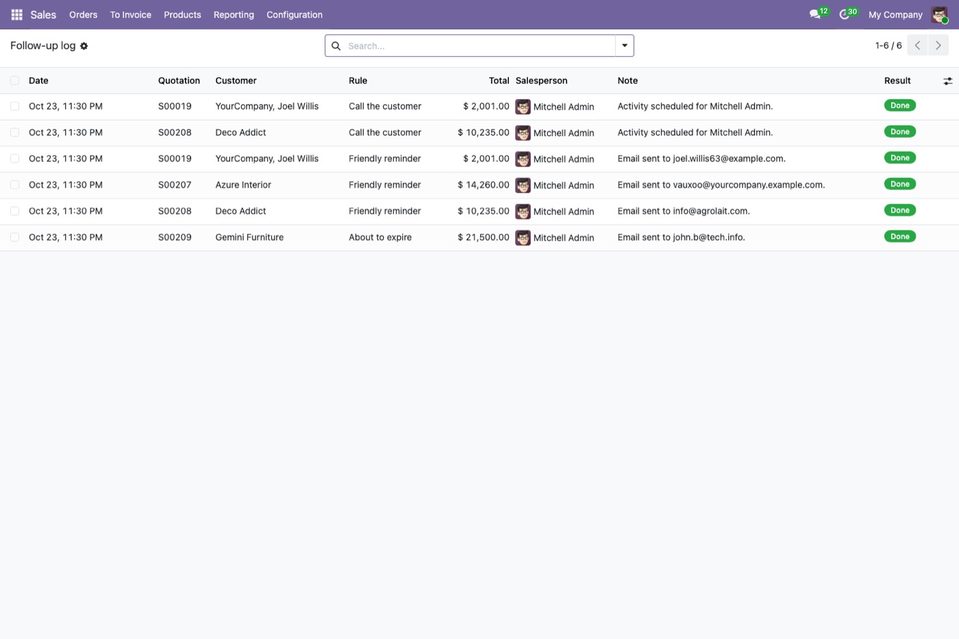
Task: Select the Azure Interior row checkbox
Action: tap(15, 185)
